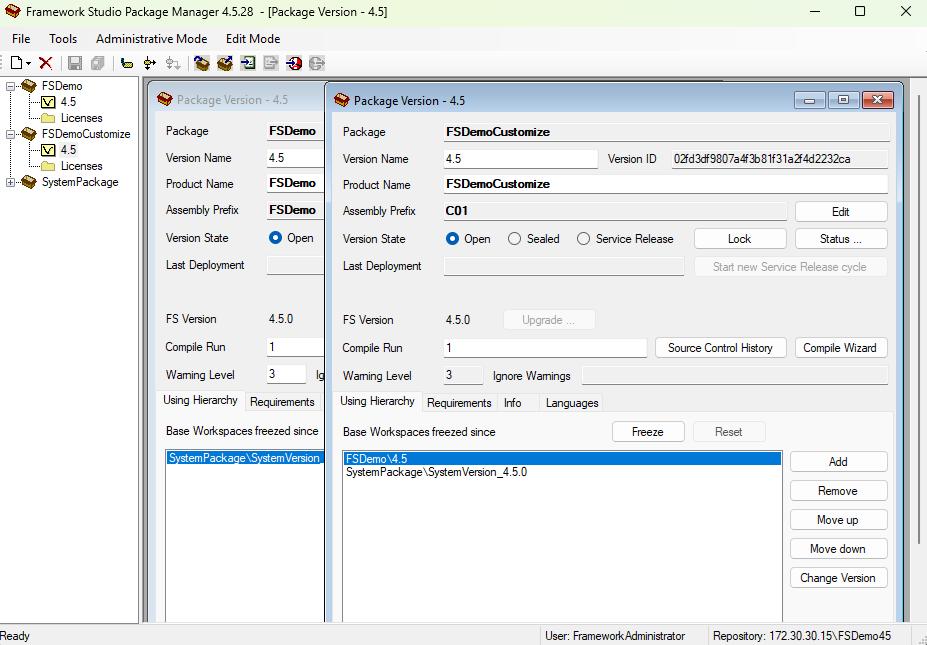Click the package icon in front window title bar
Viewport: 927px width, 645px height.
[342, 100]
